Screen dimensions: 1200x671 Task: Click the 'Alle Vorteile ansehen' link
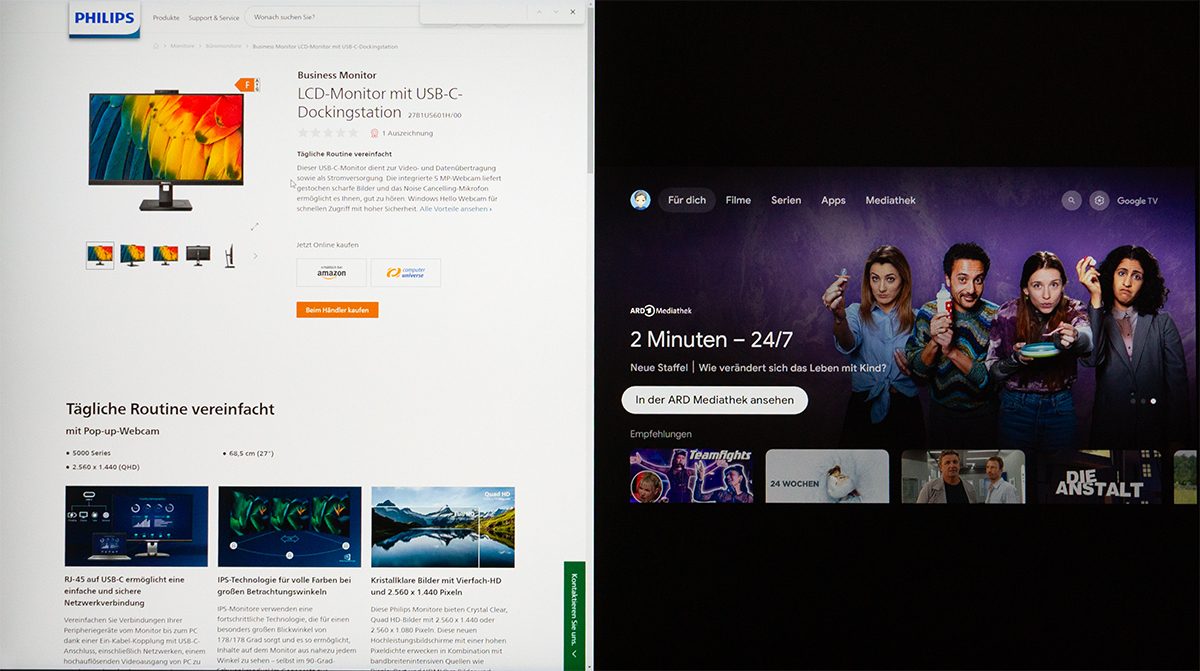pyautogui.click(x=455, y=209)
